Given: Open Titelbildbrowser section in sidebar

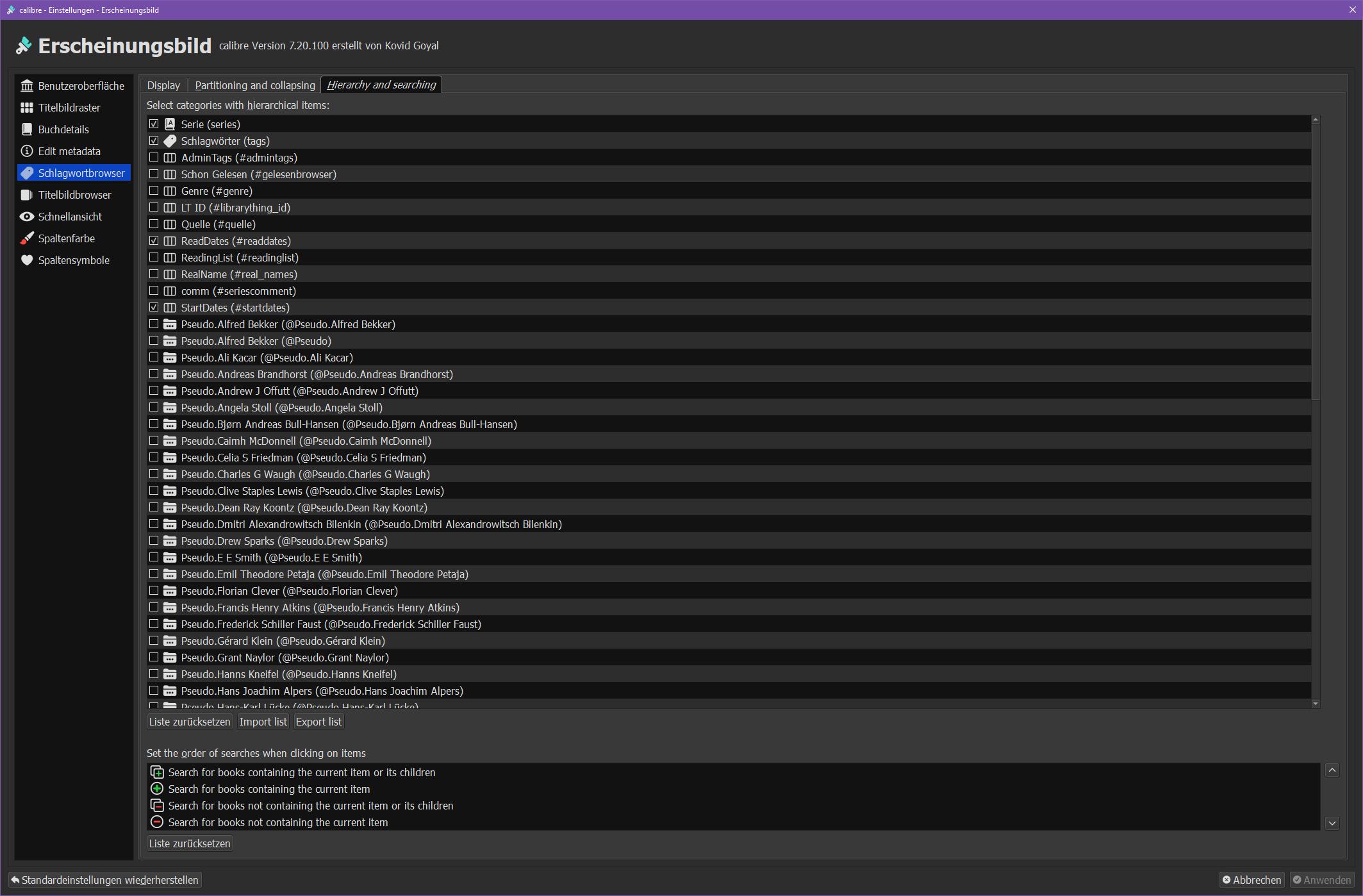Looking at the screenshot, I should [x=74, y=195].
